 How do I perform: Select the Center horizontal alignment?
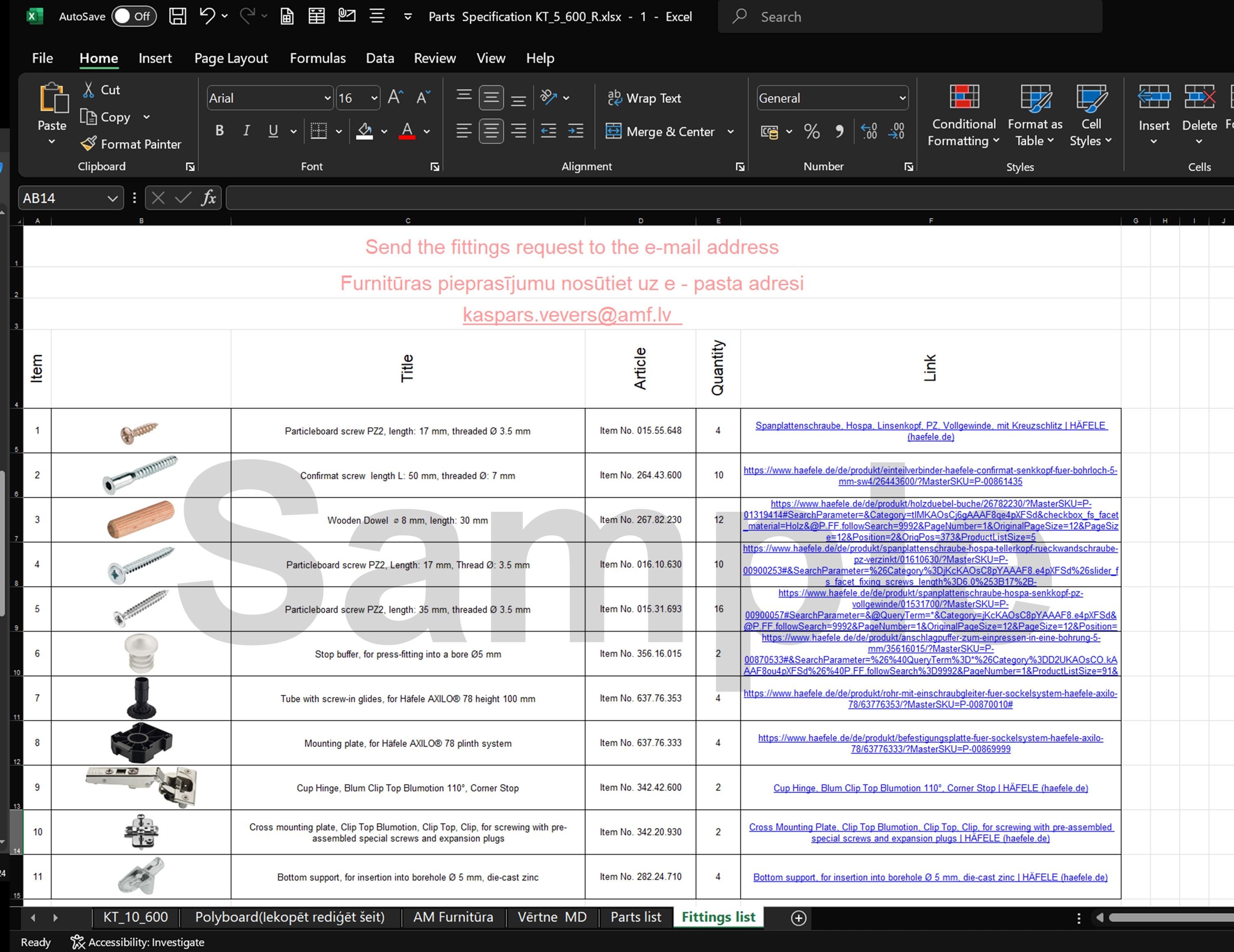point(491,131)
